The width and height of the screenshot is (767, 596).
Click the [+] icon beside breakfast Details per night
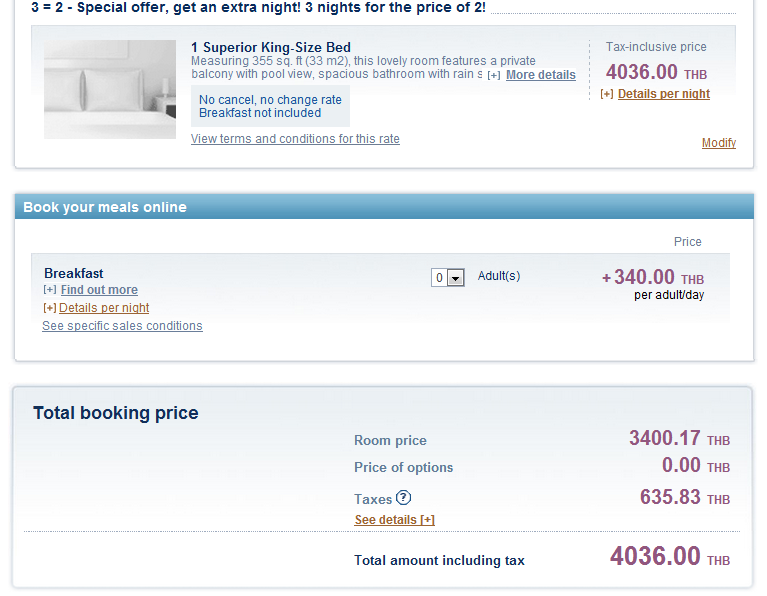tap(50, 308)
